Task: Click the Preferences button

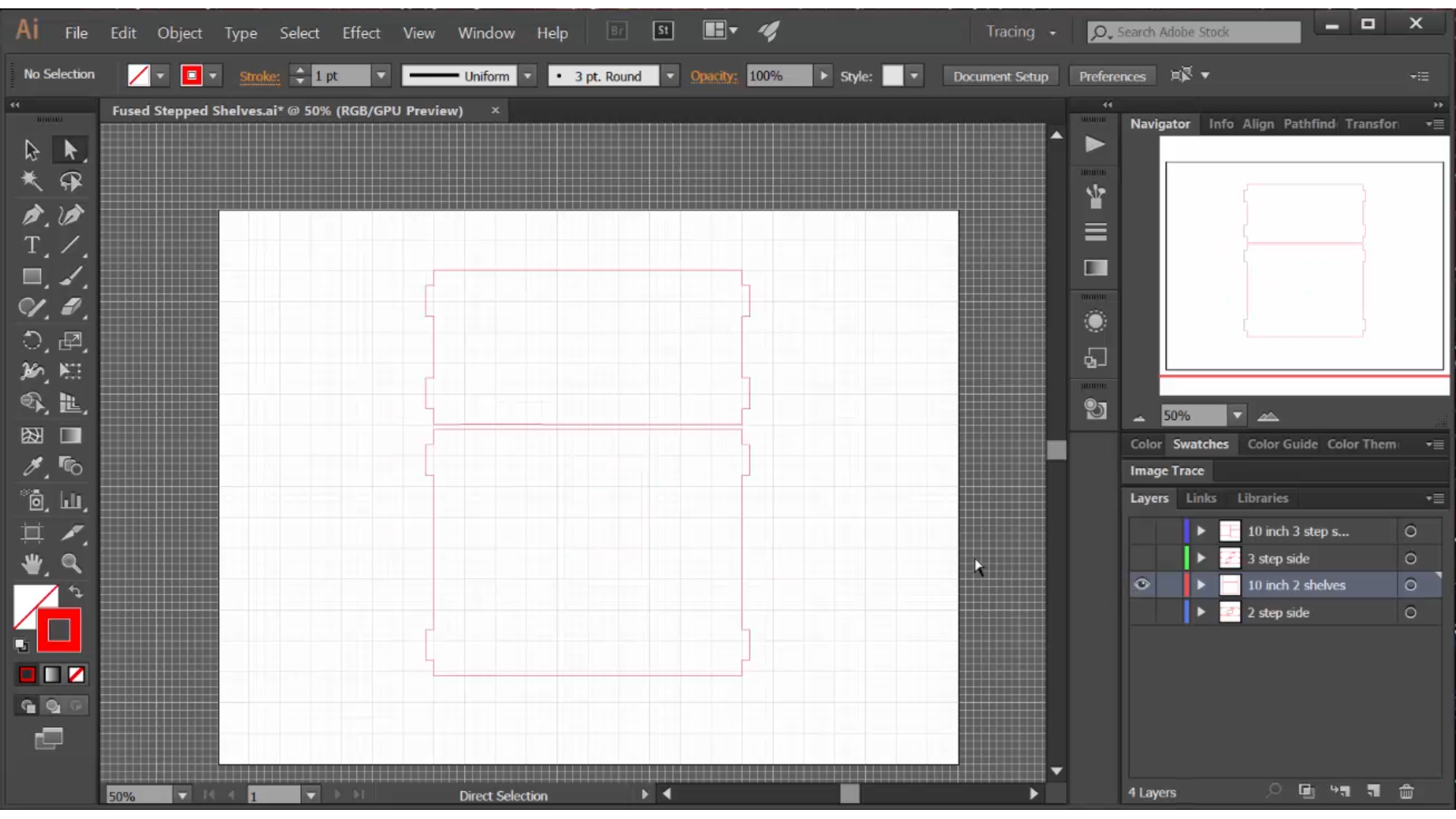Action: 1112,75
